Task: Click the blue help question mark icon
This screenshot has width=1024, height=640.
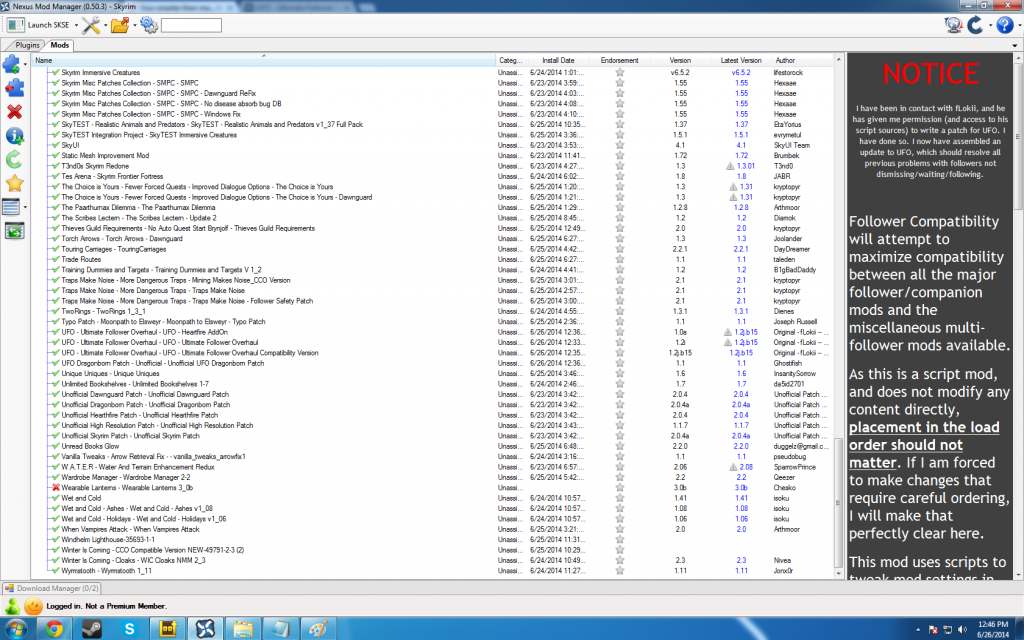Action: pos(1003,25)
